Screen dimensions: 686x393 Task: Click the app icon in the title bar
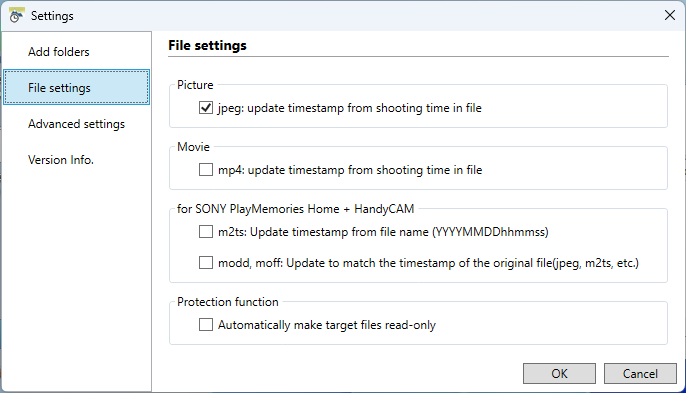(x=16, y=15)
